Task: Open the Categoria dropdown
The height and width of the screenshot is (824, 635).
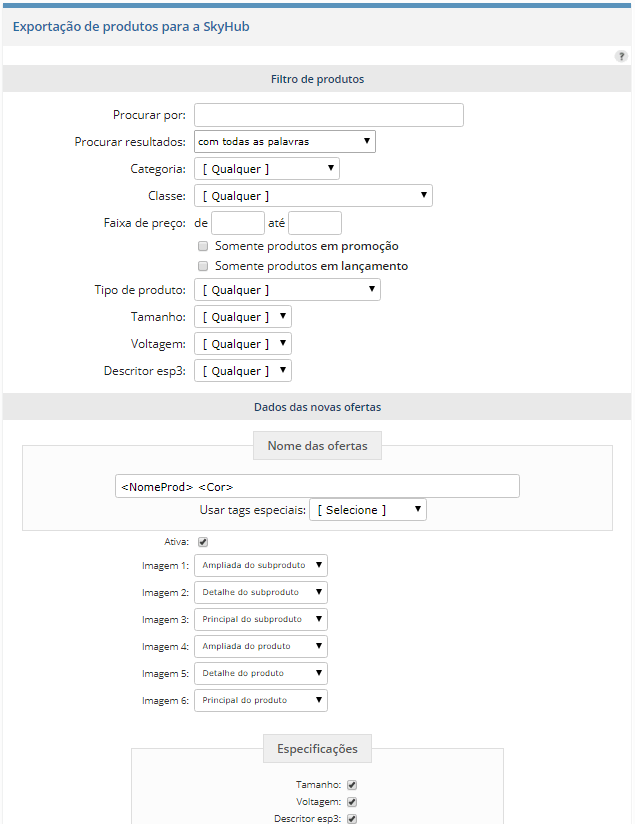Action: 267,169
